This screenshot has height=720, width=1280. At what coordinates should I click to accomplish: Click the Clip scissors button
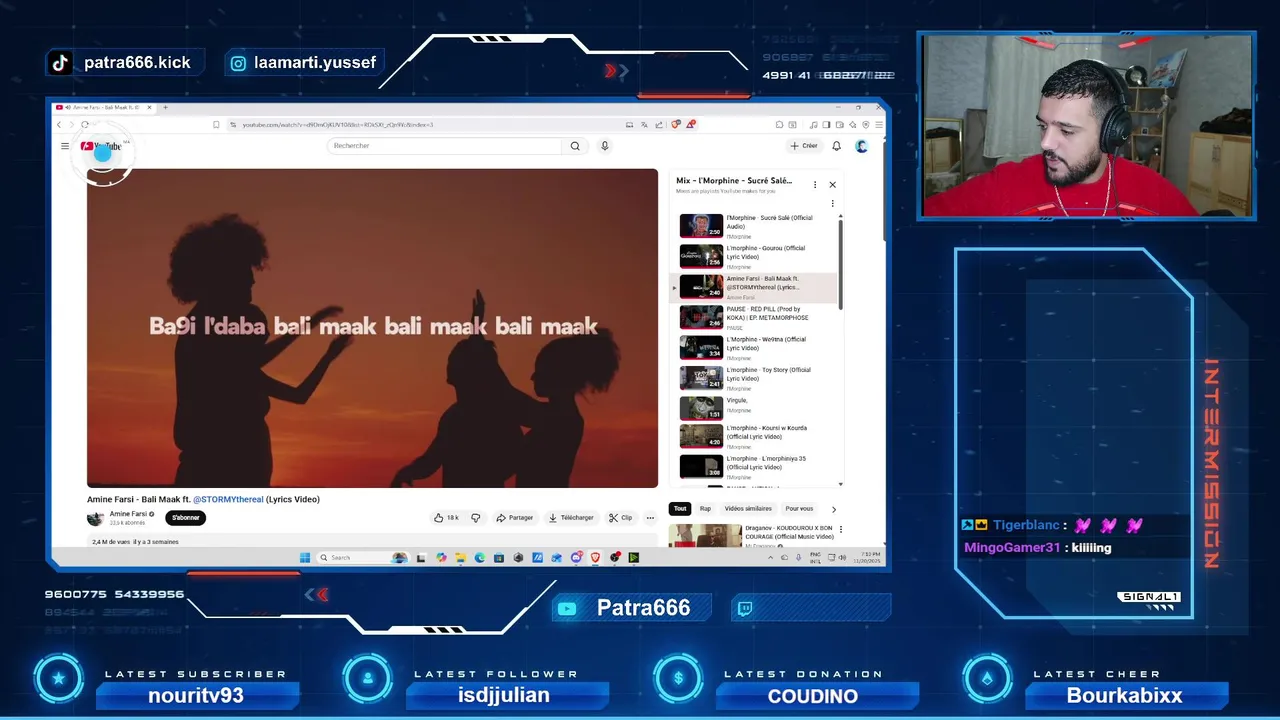[621, 518]
